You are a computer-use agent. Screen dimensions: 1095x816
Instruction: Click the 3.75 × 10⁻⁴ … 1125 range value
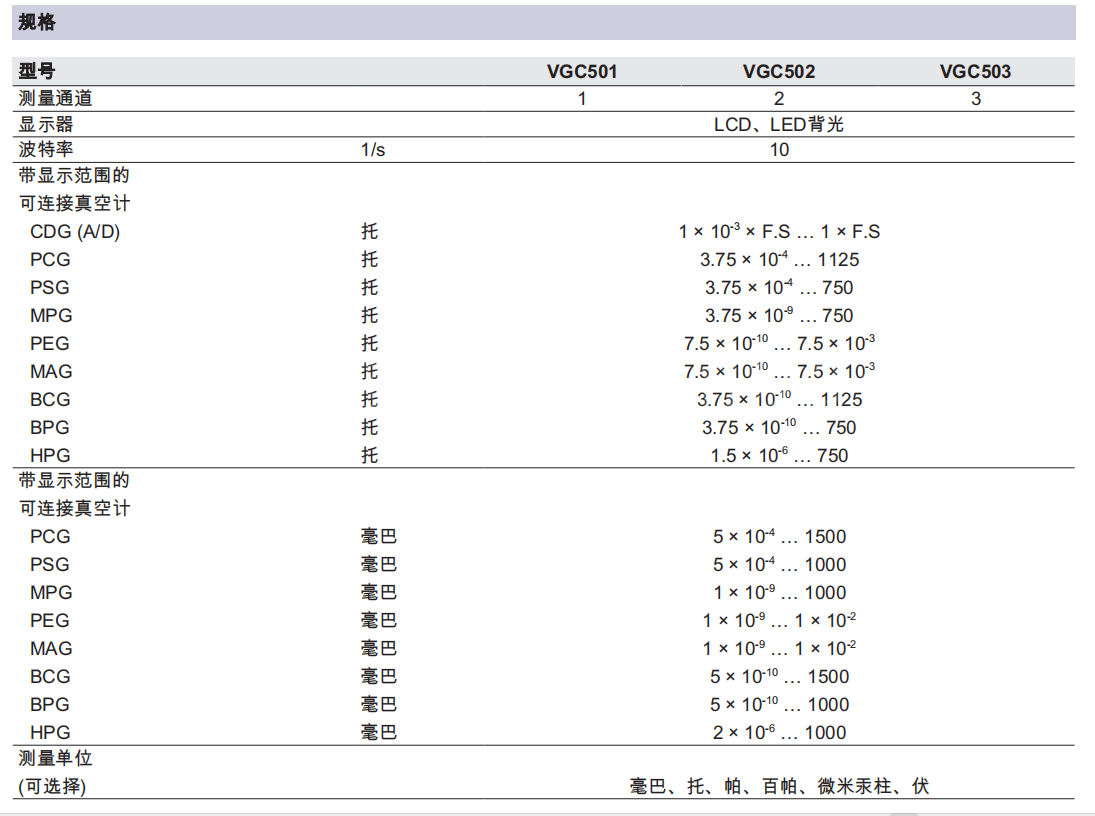[x=778, y=259]
